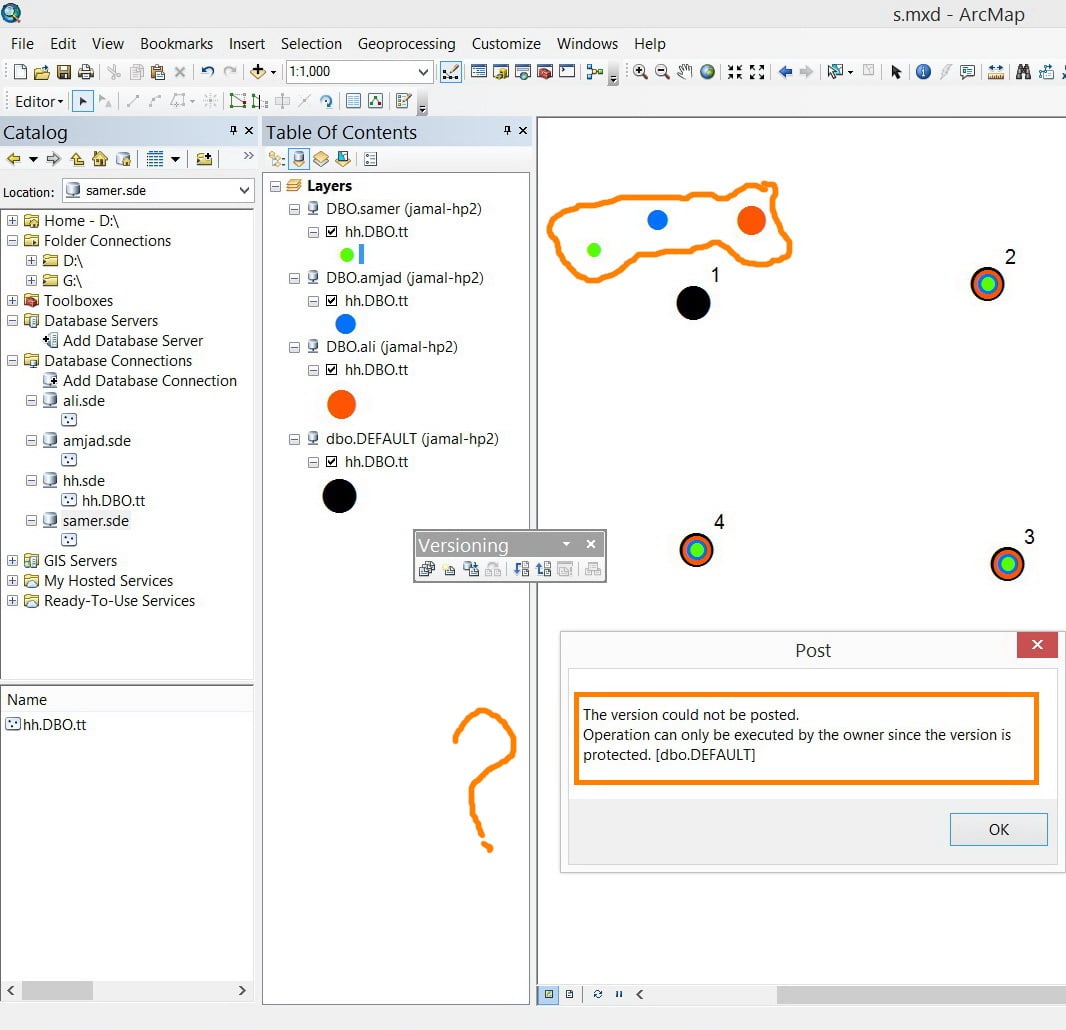Select the Identify info tool
Image resolution: width=1066 pixels, height=1030 pixels.
point(923,71)
